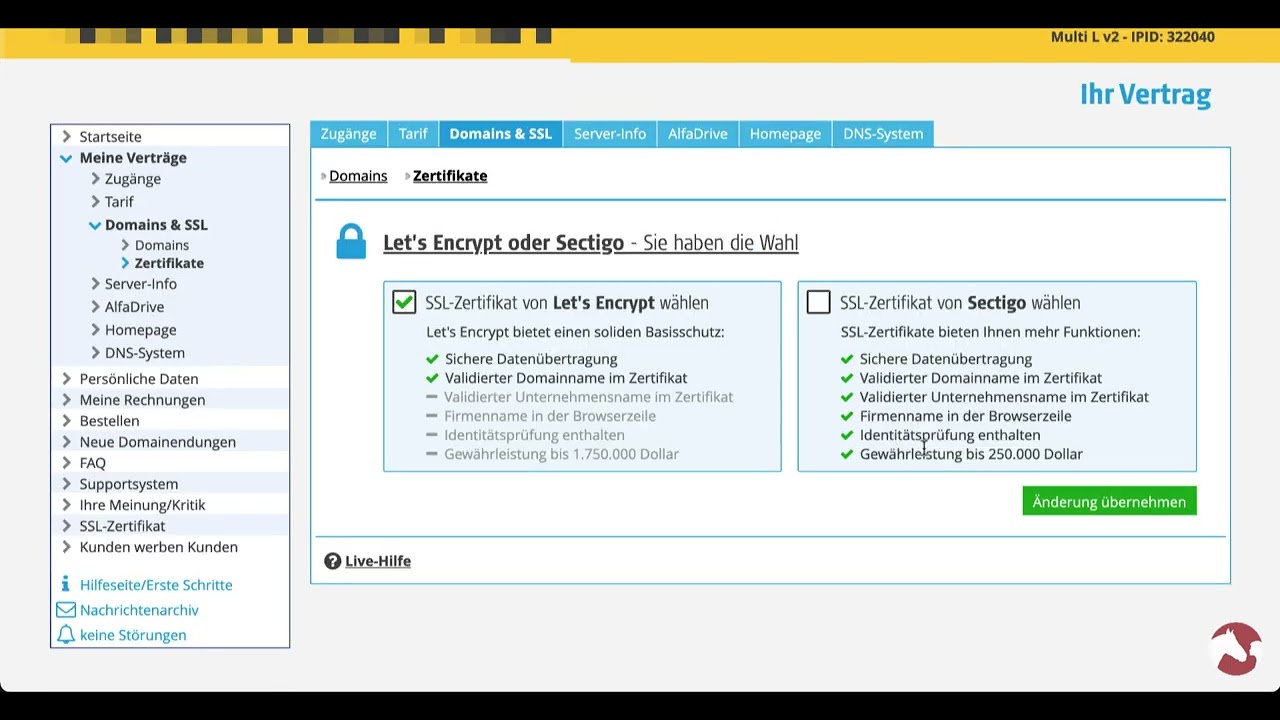This screenshot has height=720, width=1280.
Task: Click "Validierter Unternehmensname im Zertifikat" in Sectigo card
Action: point(1004,397)
